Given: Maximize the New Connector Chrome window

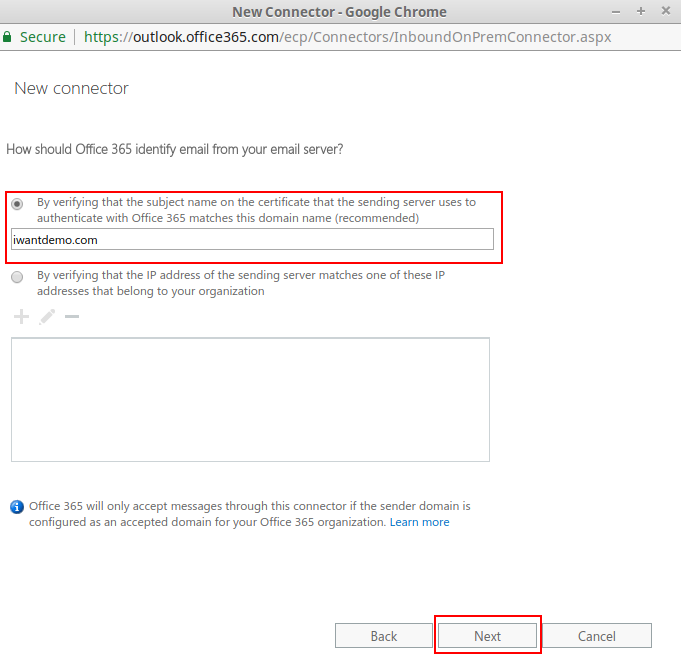Looking at the screenshot, I should (641, 11).
